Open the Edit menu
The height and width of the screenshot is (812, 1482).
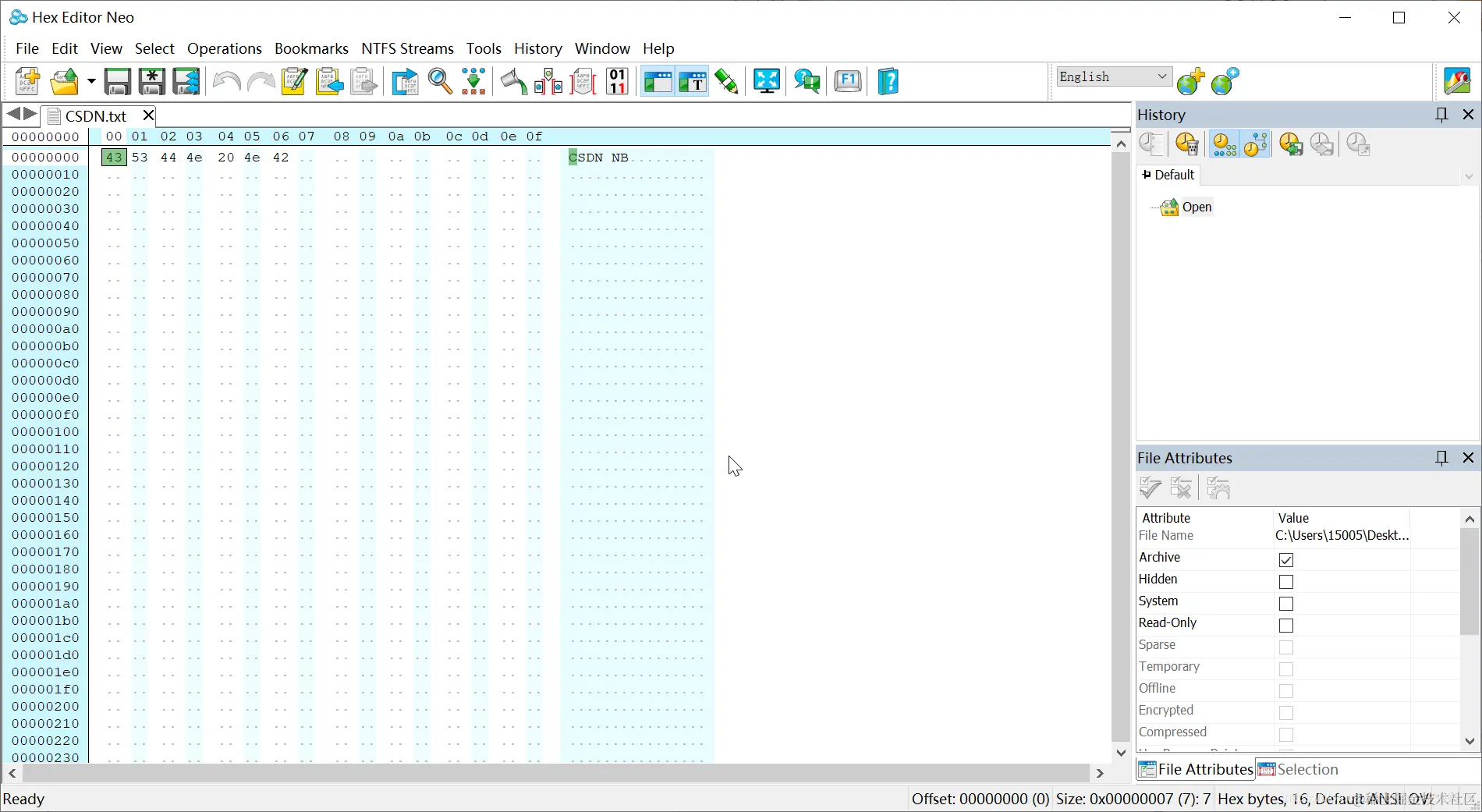click(x=65, y=48)
